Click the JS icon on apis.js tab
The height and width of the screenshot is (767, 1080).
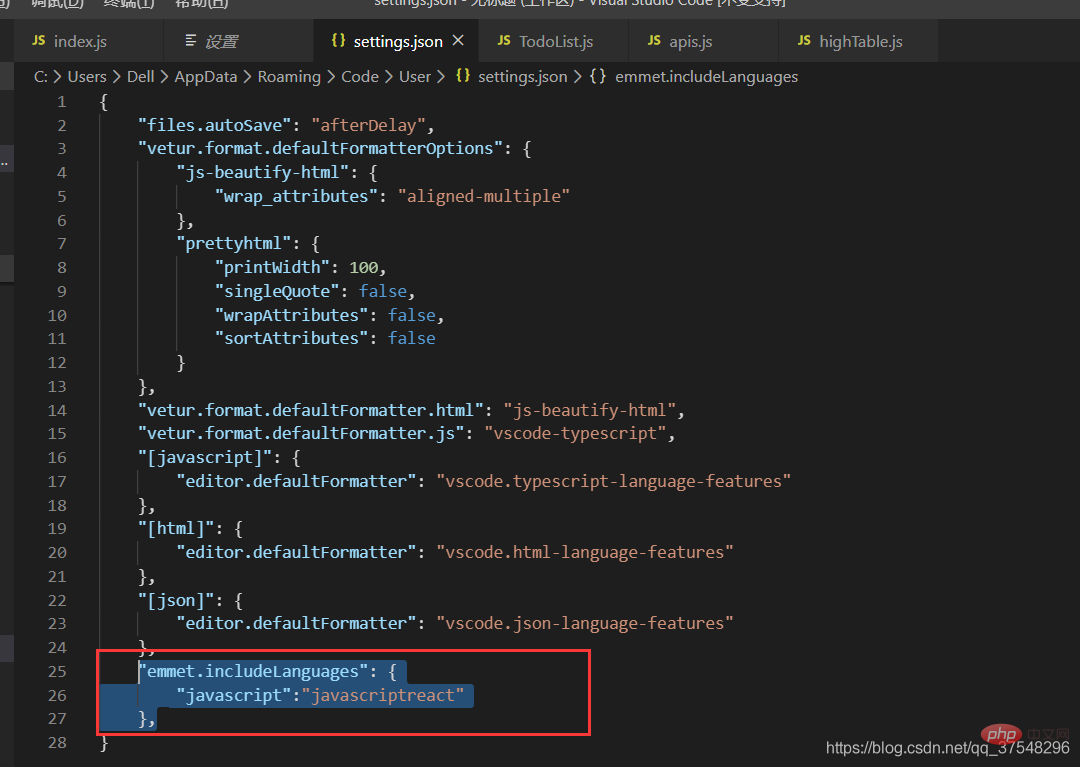tap(654, 41)
